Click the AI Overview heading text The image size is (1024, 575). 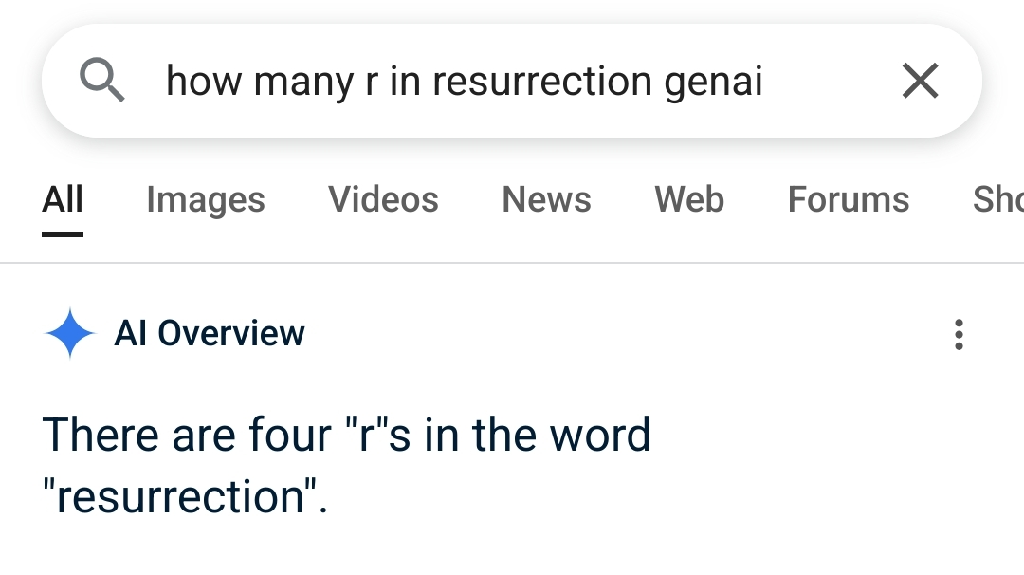[210, 333]
